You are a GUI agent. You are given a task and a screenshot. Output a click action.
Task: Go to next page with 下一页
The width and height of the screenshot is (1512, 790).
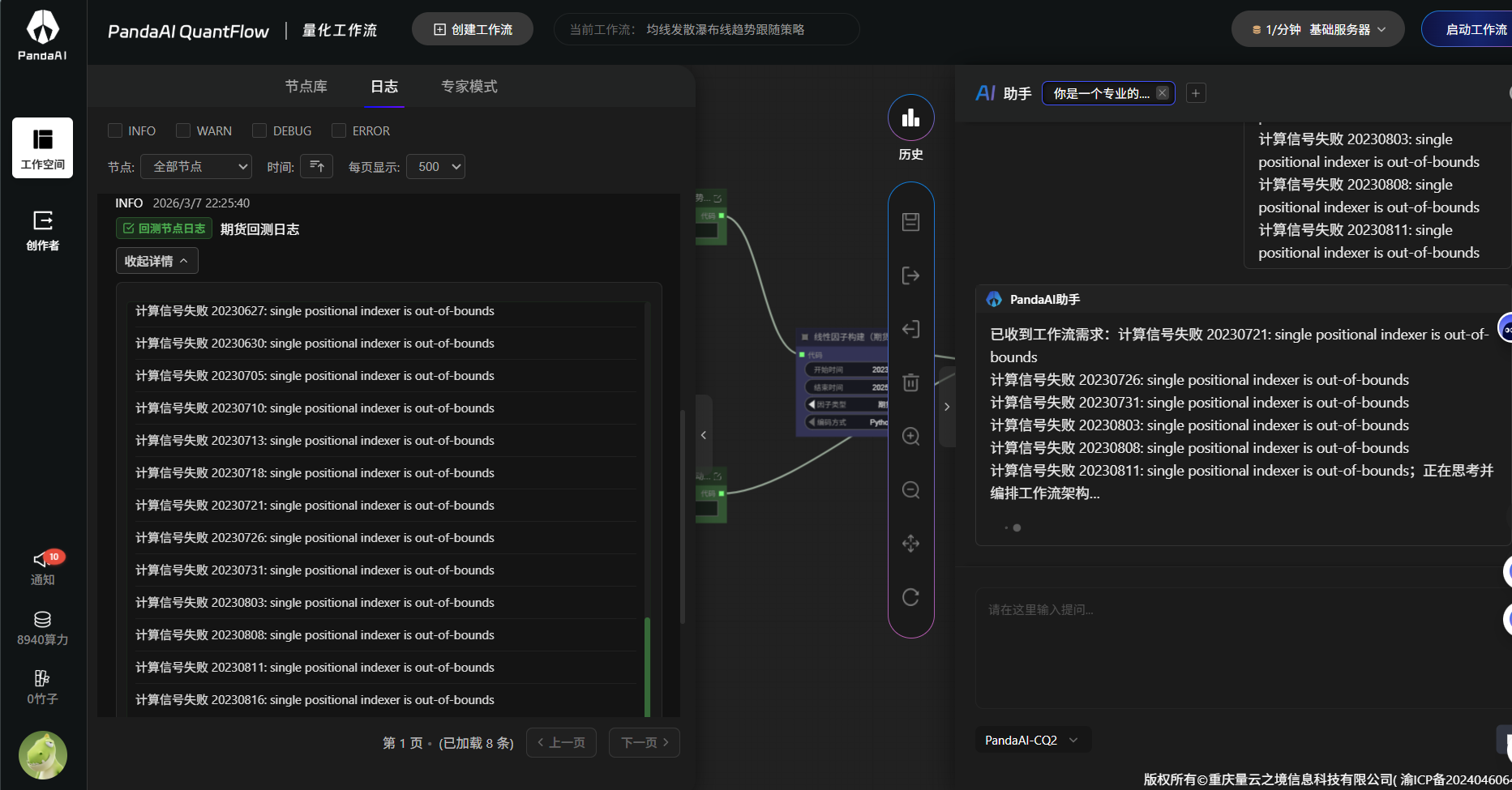(x=645, y=742)
